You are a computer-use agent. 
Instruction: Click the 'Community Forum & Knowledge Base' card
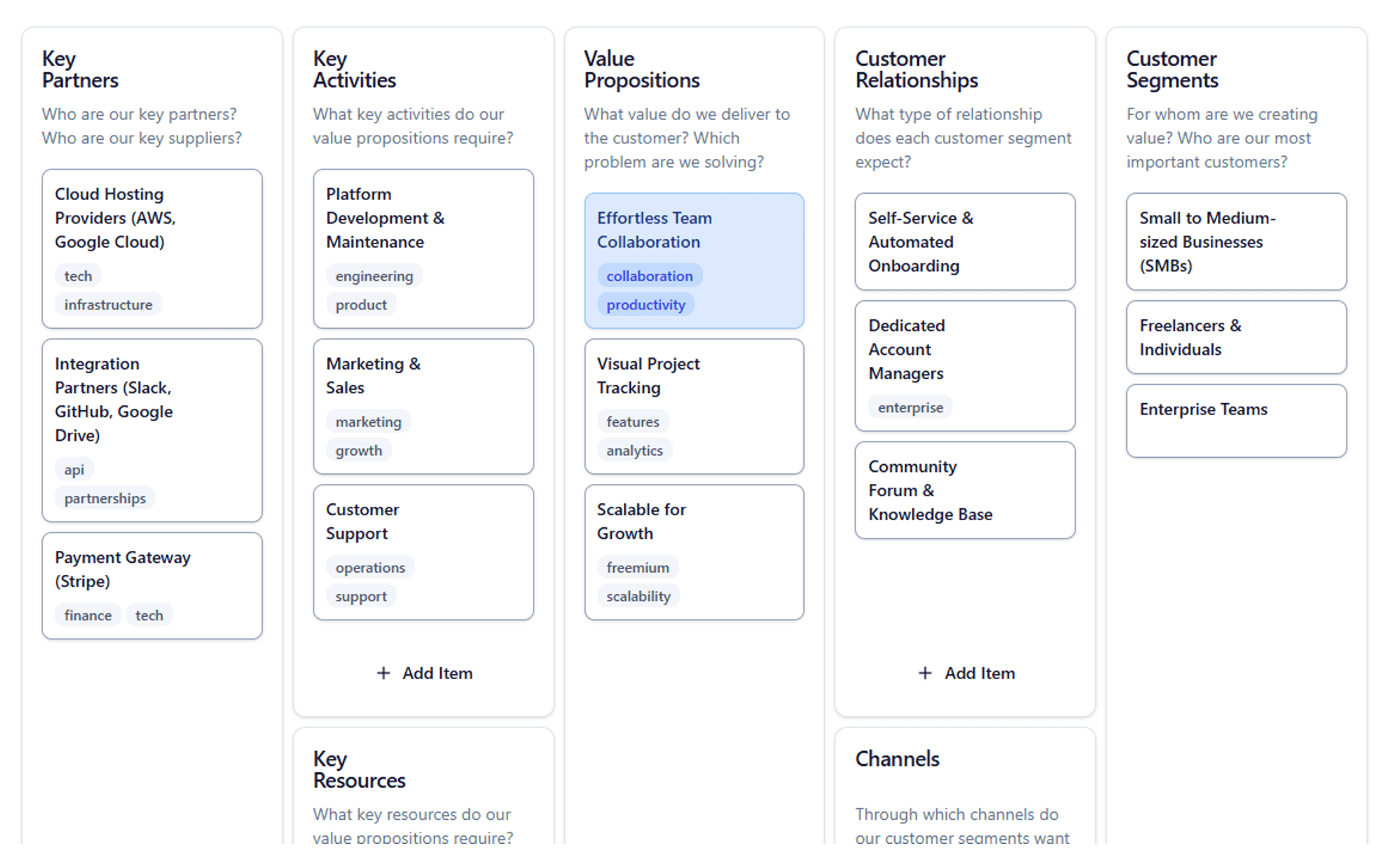tap(965, 490)
